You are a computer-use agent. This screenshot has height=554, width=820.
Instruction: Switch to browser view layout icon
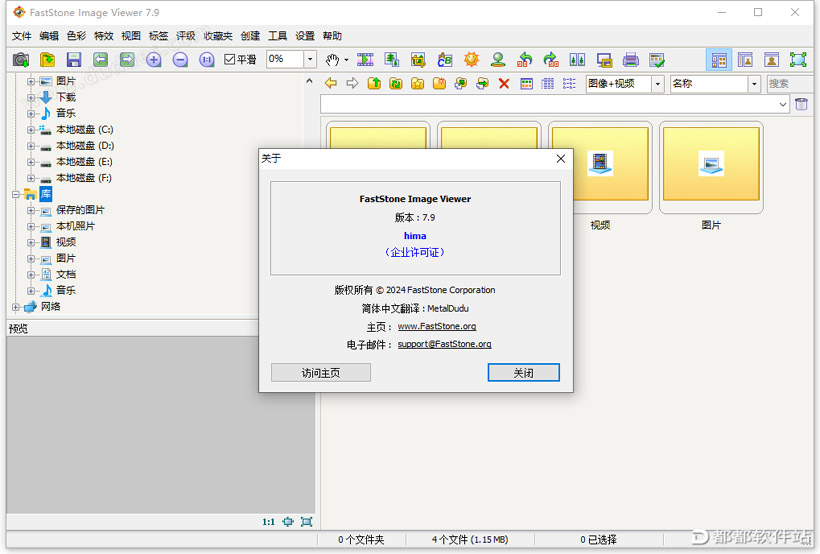point(719,60)
